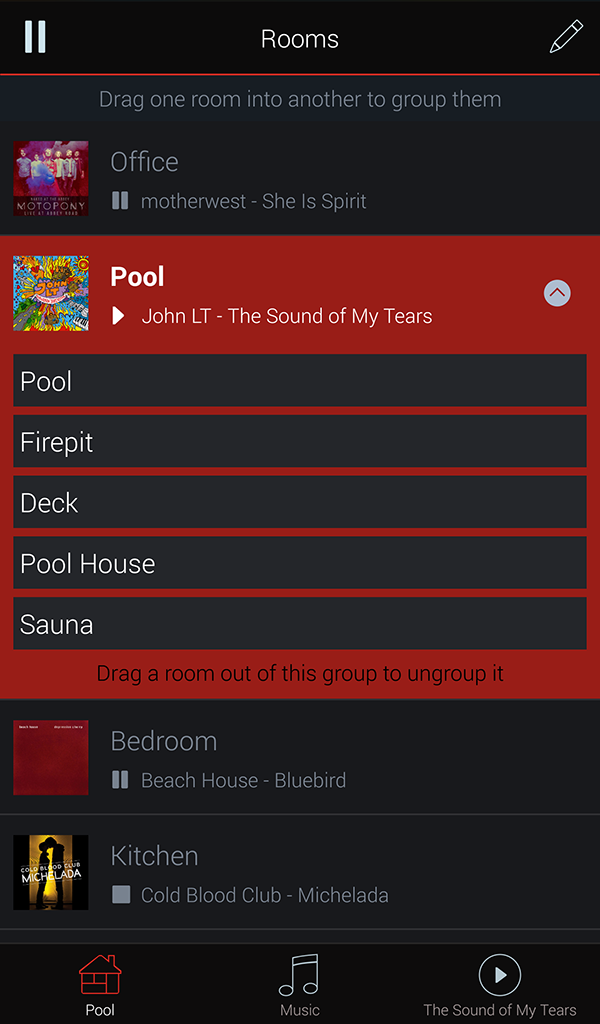Select the Pool room inside group
The image size is (600, 1024).
click(x=300, y=381)
